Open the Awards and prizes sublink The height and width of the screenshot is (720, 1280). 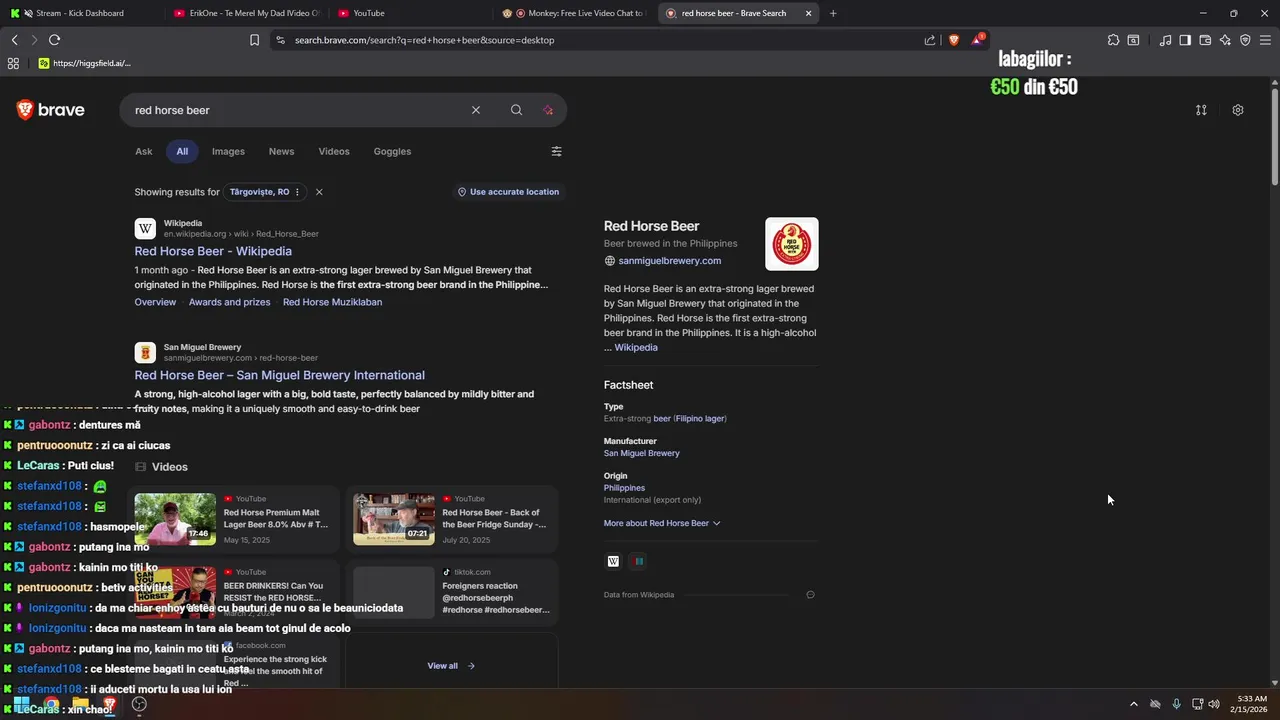(x=229, y=302)
